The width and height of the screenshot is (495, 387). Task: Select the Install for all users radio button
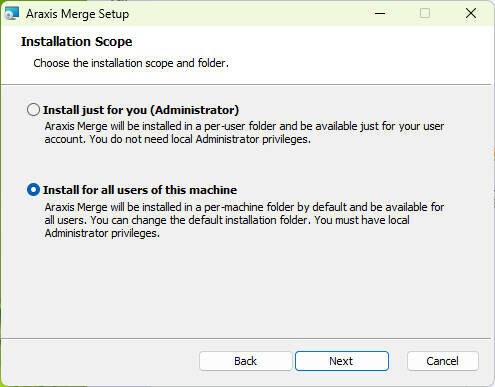click(x=33, y=190)
